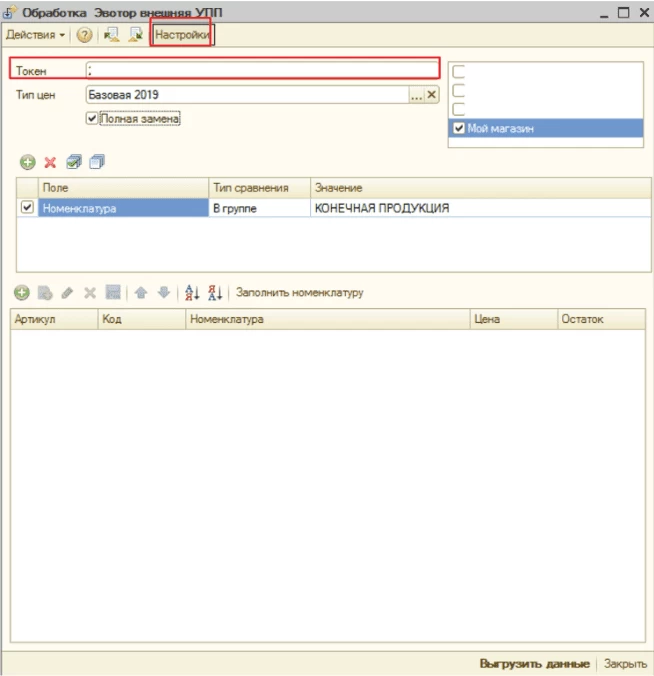
Task: Click the help question mark icon
Action: [x=84, y=35]
